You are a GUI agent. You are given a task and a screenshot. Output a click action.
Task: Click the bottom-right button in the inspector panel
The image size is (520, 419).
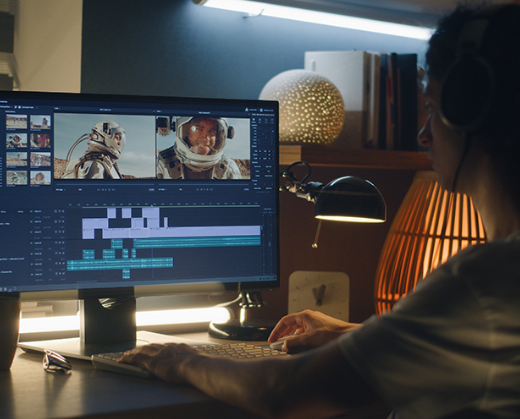(x=269, y=188)
